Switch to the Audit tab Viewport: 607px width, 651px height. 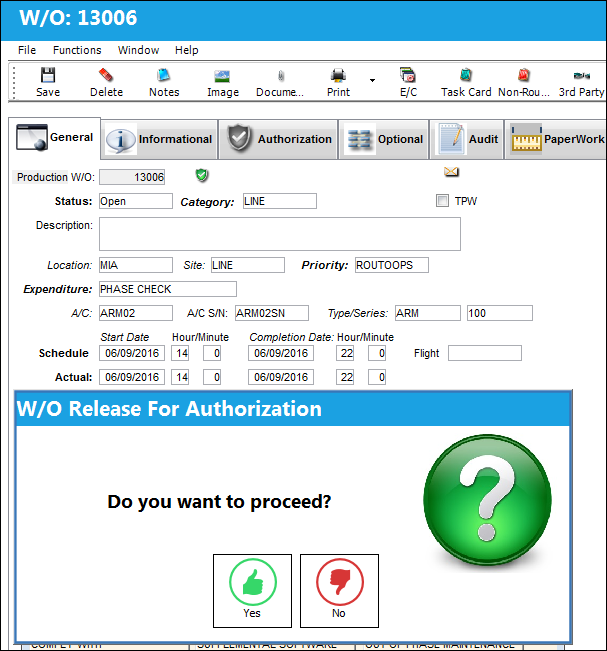click(x=467, y=139)
